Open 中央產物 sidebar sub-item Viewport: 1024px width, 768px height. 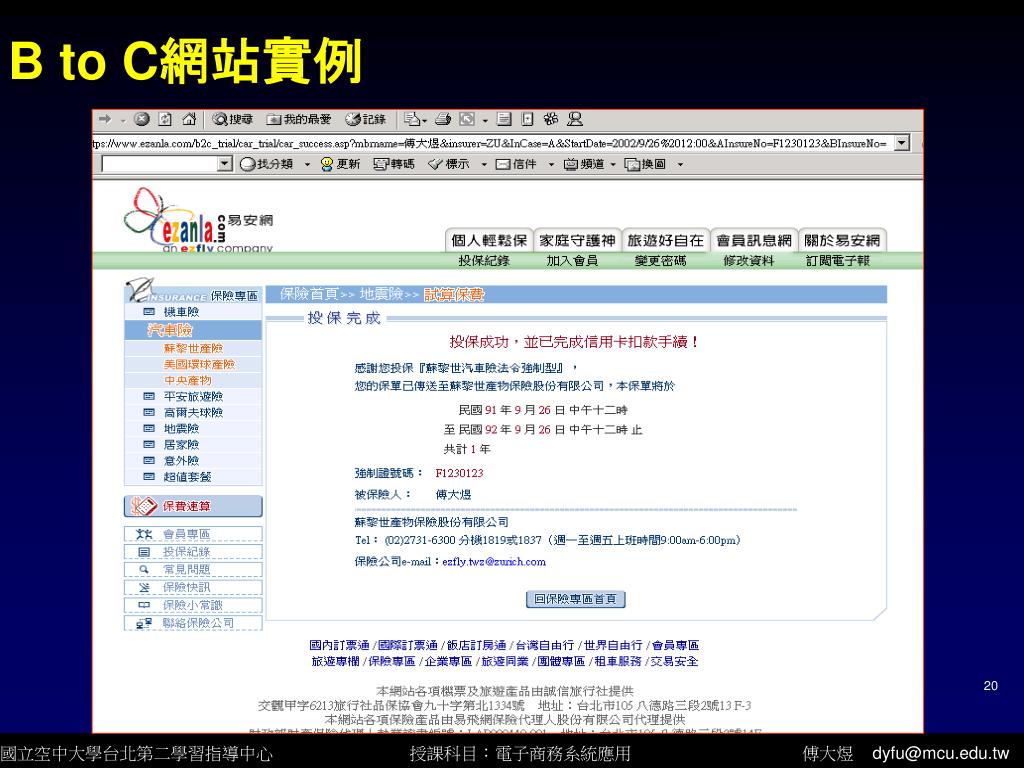pyautogui.click(x=187, y=380)
